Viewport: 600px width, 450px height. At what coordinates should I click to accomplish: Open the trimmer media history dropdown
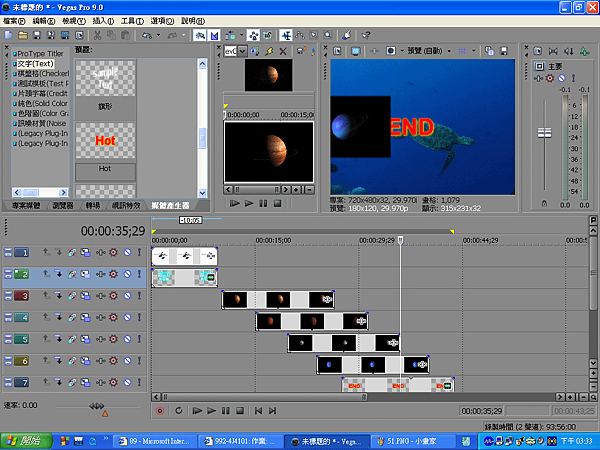click(242, 51)
